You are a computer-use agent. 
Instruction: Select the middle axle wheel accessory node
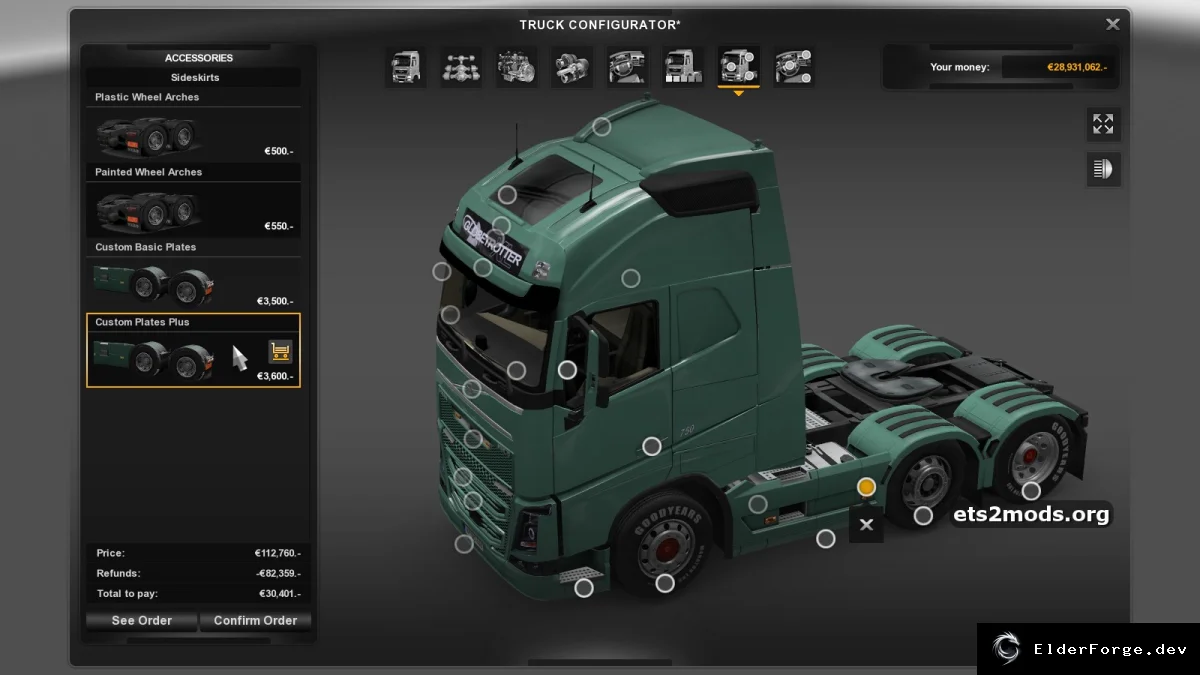pyautogui.click(x=923, y=516)
